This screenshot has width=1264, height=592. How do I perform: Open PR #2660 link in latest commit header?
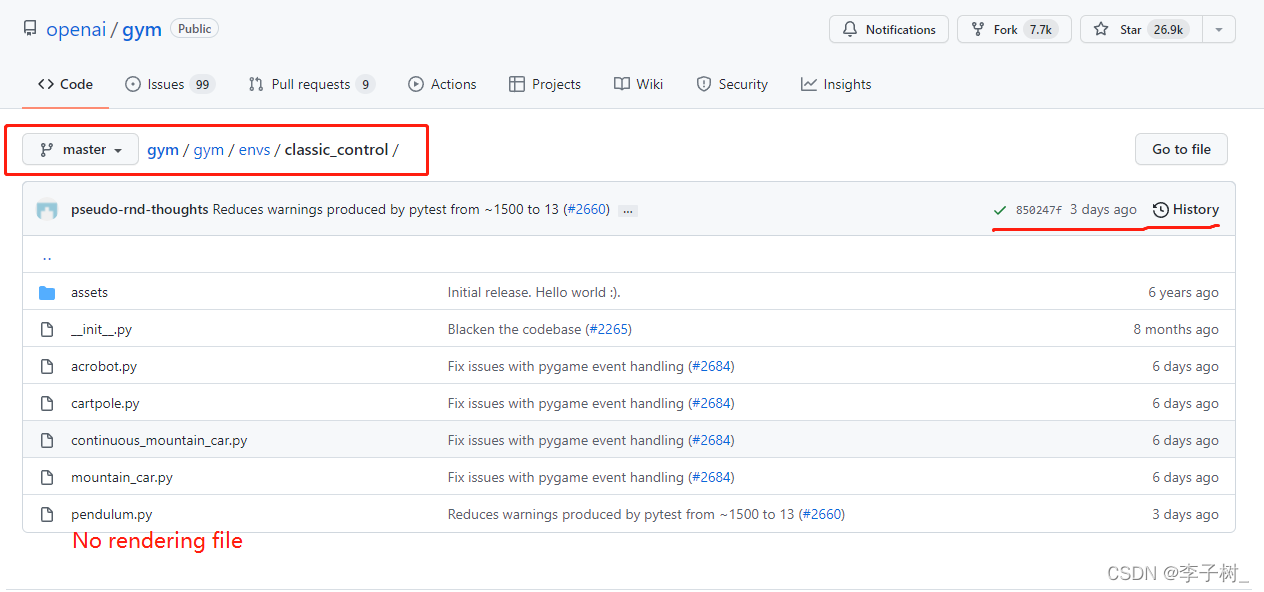click(586, 209)
